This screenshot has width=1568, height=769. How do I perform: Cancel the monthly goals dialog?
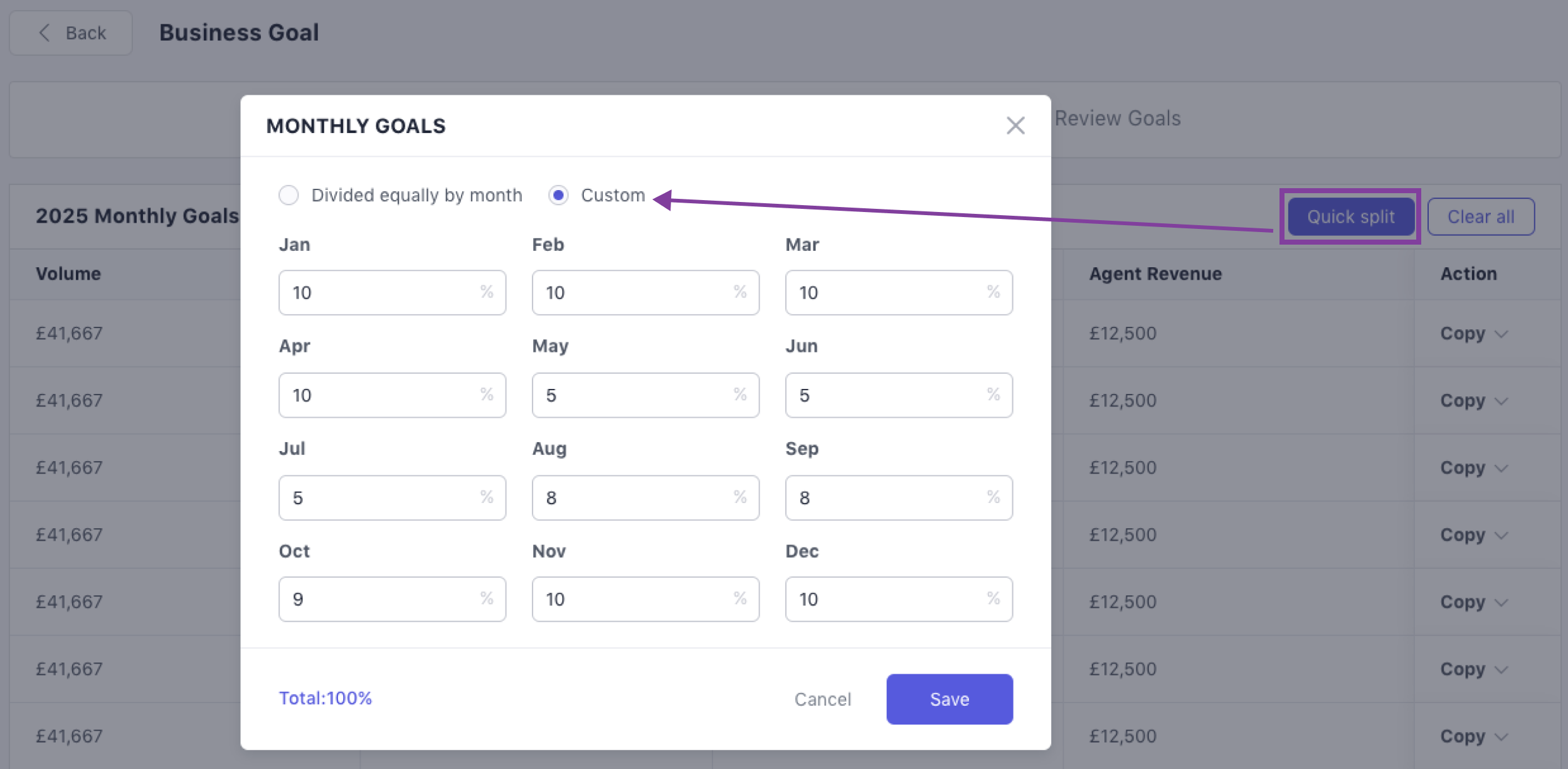click(x=822, y=699)
